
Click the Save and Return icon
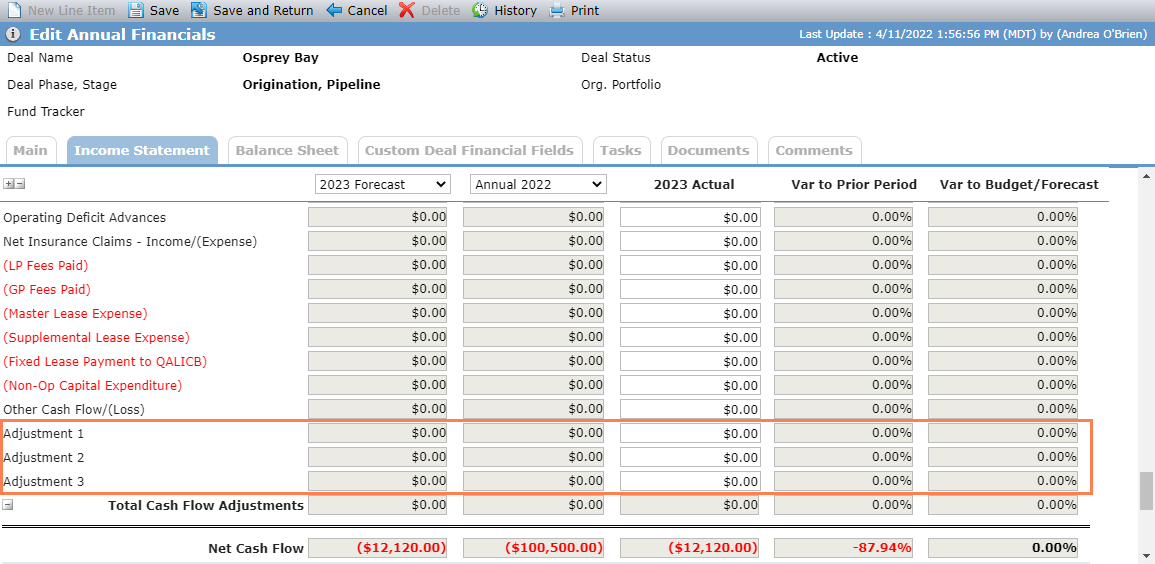point(199,10)
